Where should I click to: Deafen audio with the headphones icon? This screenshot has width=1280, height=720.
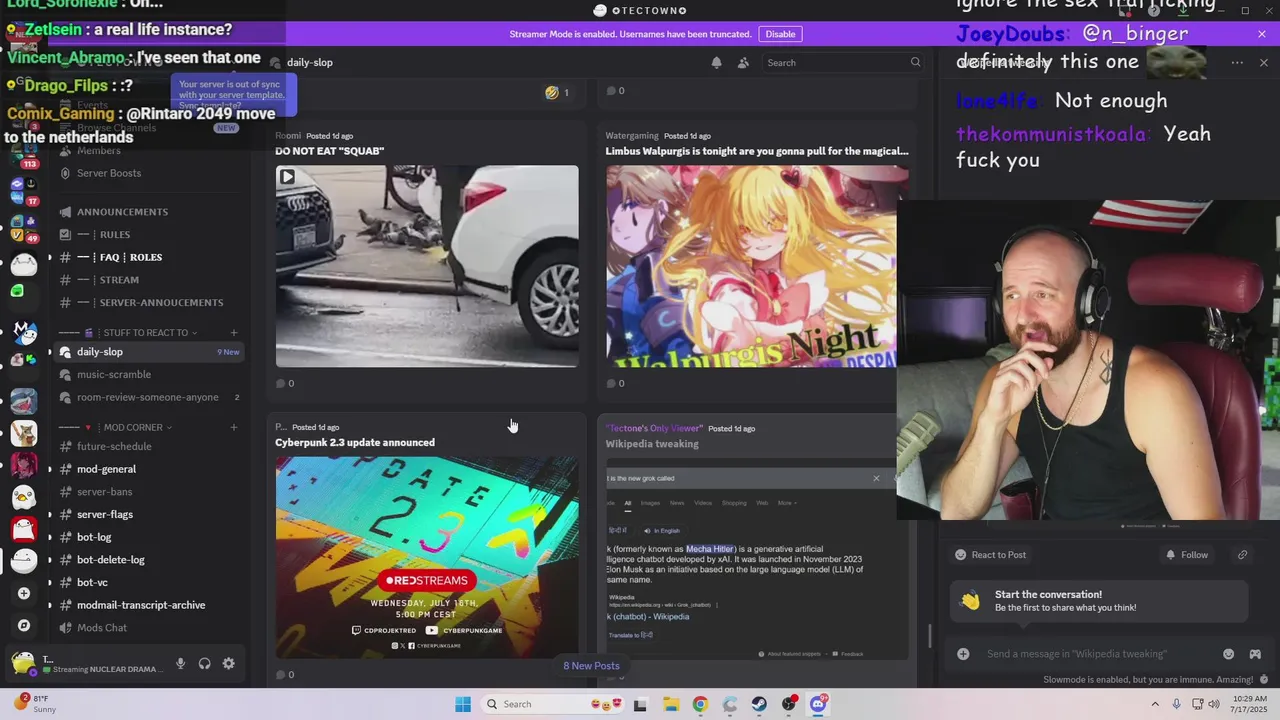[x=205, y=663]
